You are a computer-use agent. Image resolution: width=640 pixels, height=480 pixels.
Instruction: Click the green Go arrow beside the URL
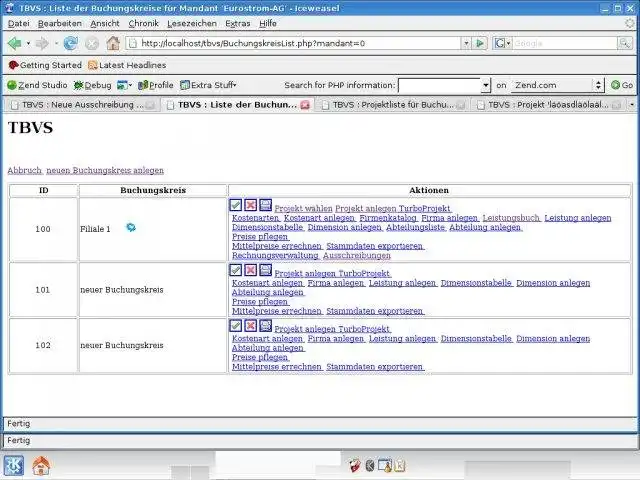point(480,43)
